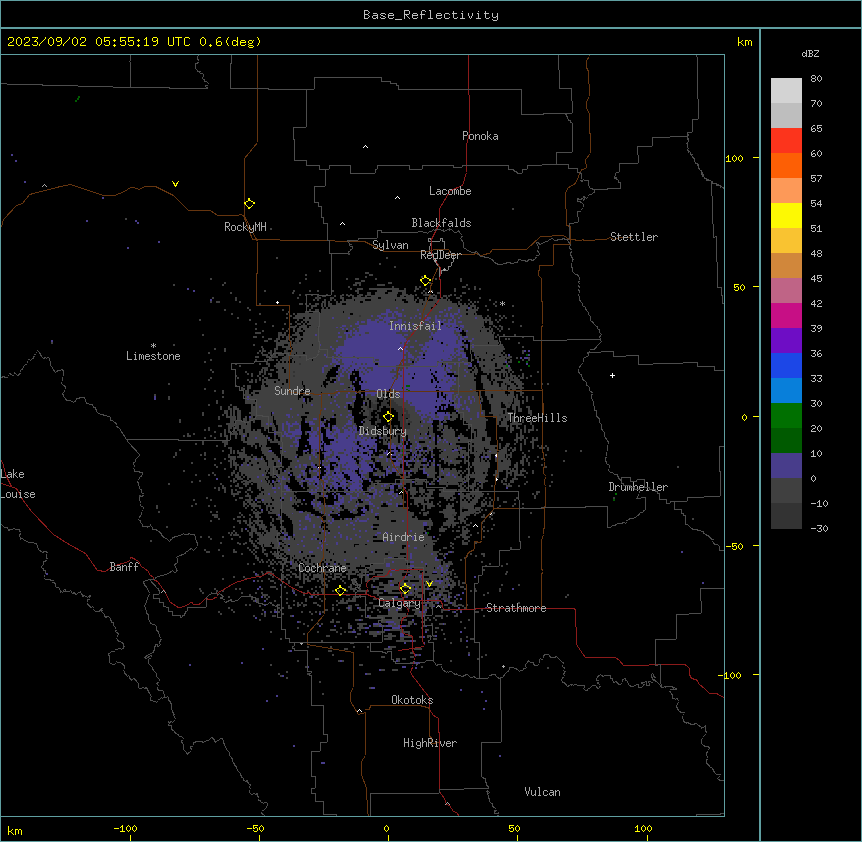
Task: Click the km unit label at bottom left
Action: (15, 830)
